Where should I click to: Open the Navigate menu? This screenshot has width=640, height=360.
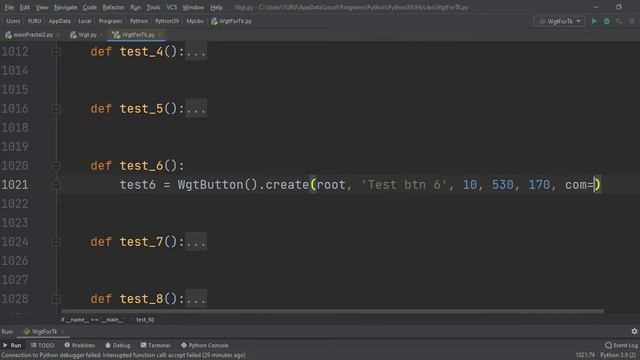[65, 7]
